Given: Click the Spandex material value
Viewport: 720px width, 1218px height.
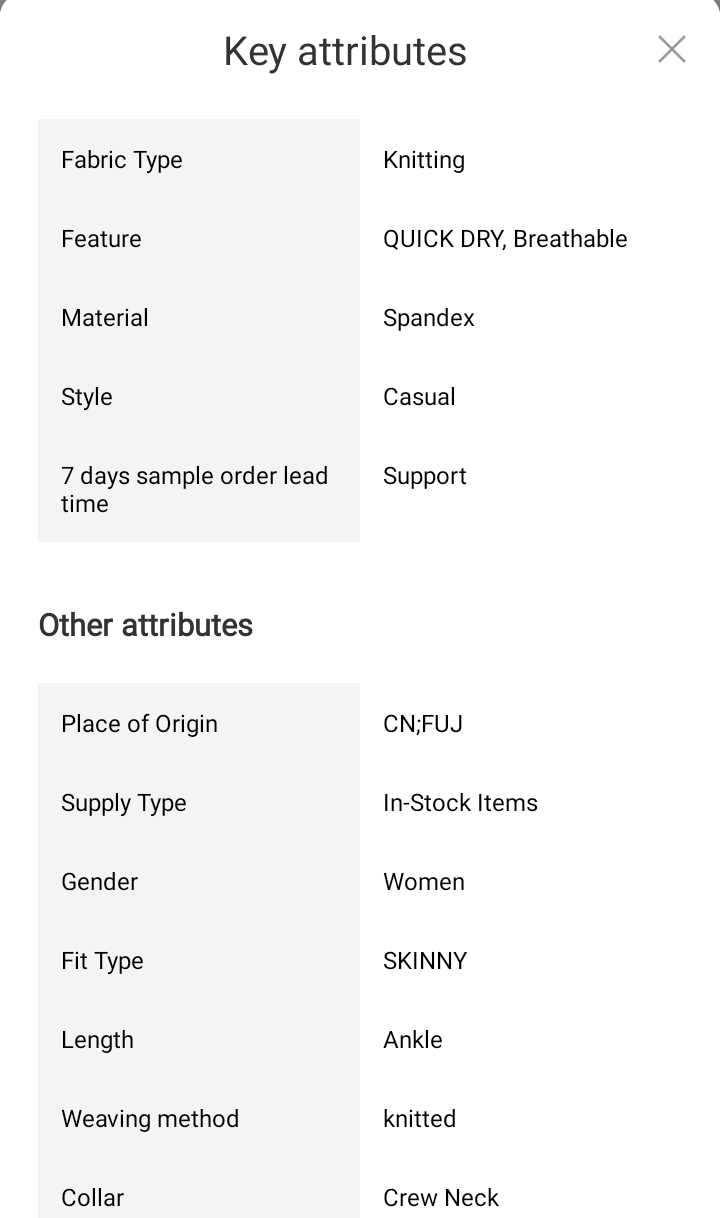Looking at the screenshot, I should click(429, 318).
